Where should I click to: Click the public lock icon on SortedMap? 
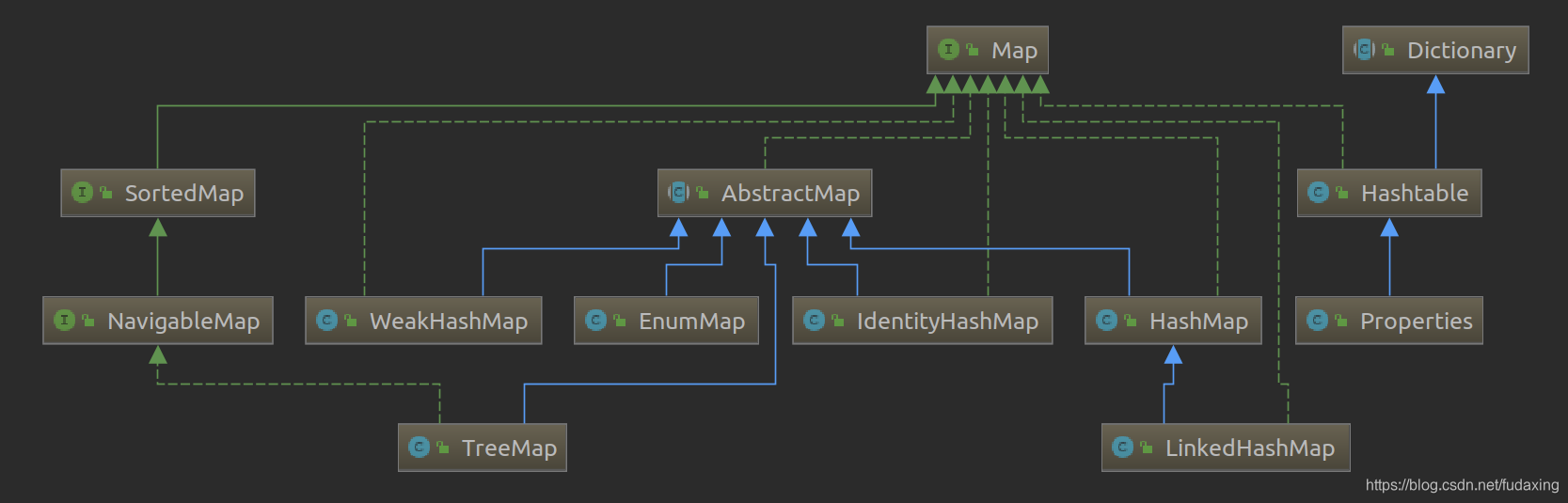pyautogui.click(x=106, y=192)
